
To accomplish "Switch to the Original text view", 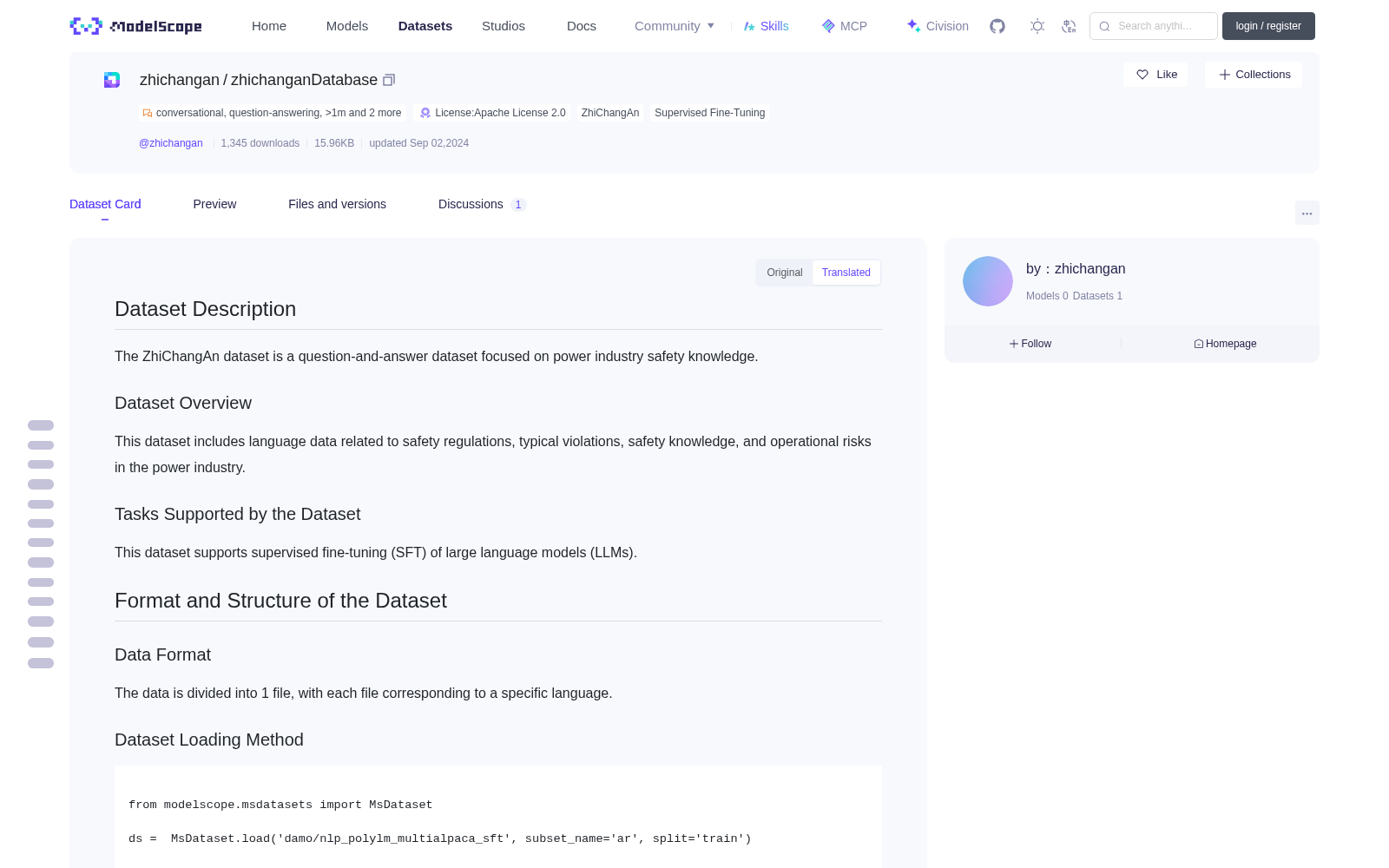I will [x=785, y=273].
